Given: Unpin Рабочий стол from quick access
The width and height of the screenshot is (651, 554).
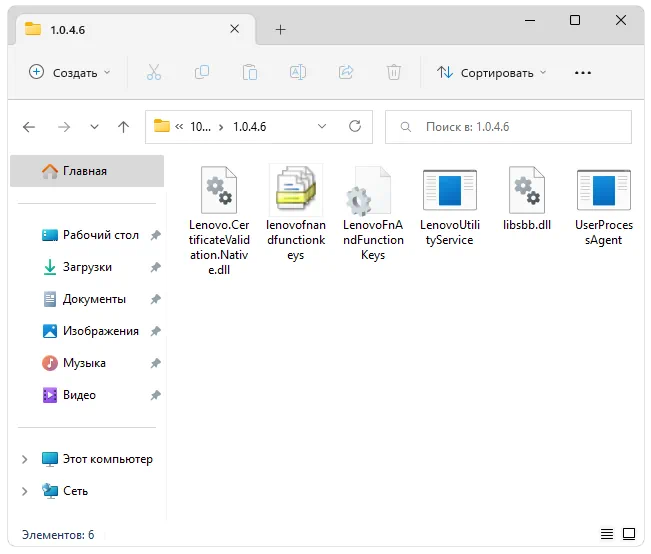Looking at the screenshot, I should click(155, 235).
